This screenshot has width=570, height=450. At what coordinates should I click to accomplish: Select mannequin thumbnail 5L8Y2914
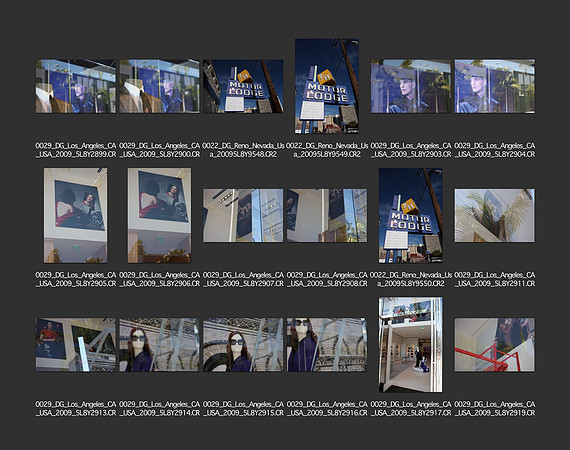click(160, 345)
